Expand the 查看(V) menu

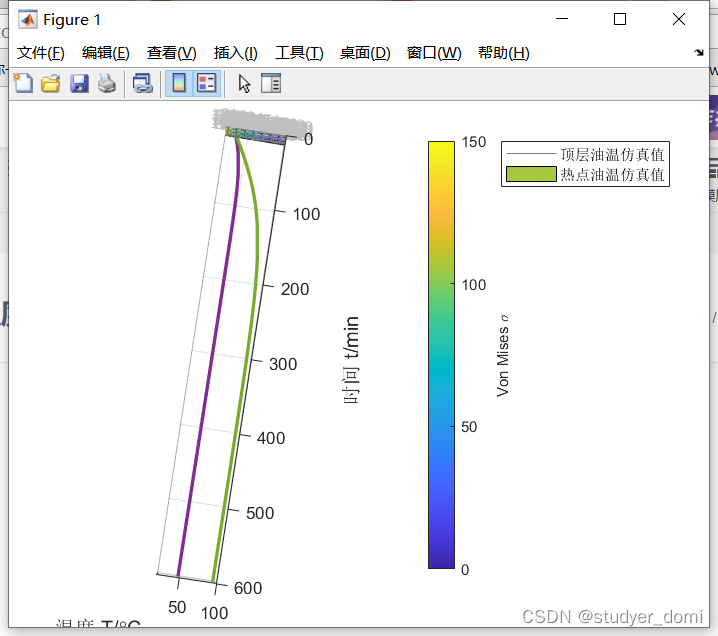(x=171, y=53)
